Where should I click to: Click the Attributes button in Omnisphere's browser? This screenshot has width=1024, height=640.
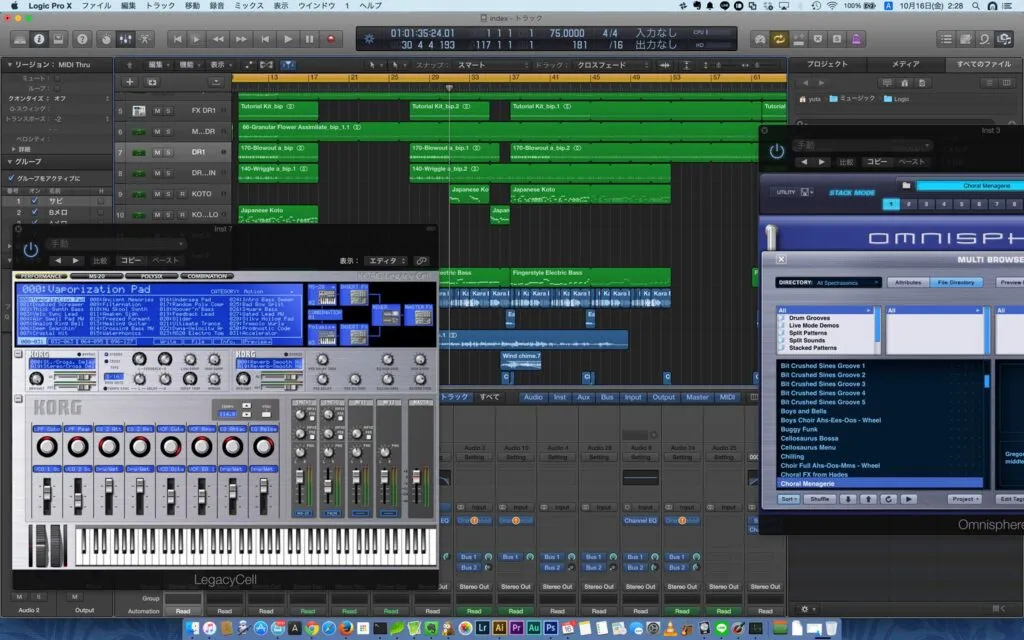906,282
